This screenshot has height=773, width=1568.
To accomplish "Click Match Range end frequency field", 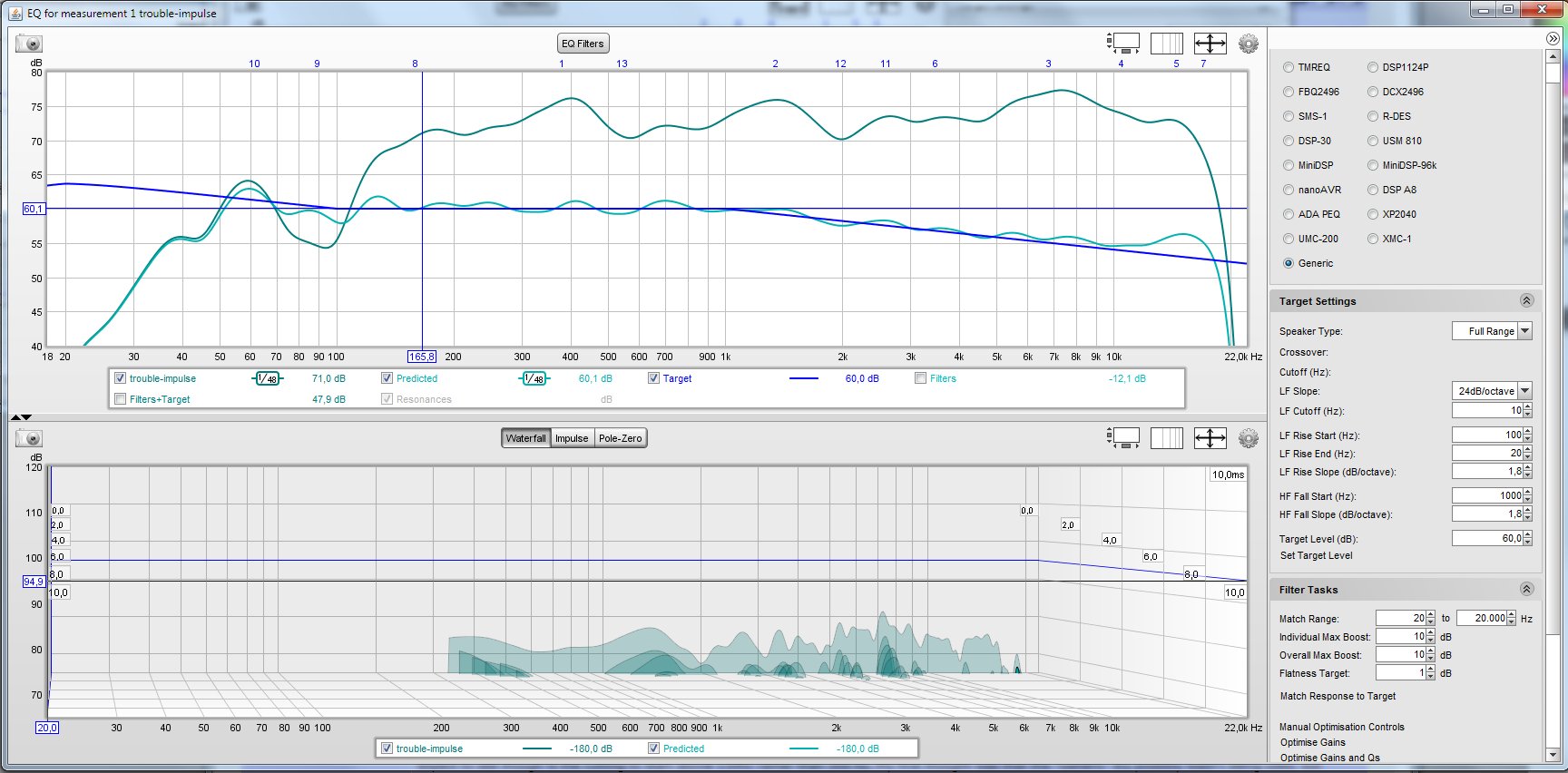I will point(1482,618).
